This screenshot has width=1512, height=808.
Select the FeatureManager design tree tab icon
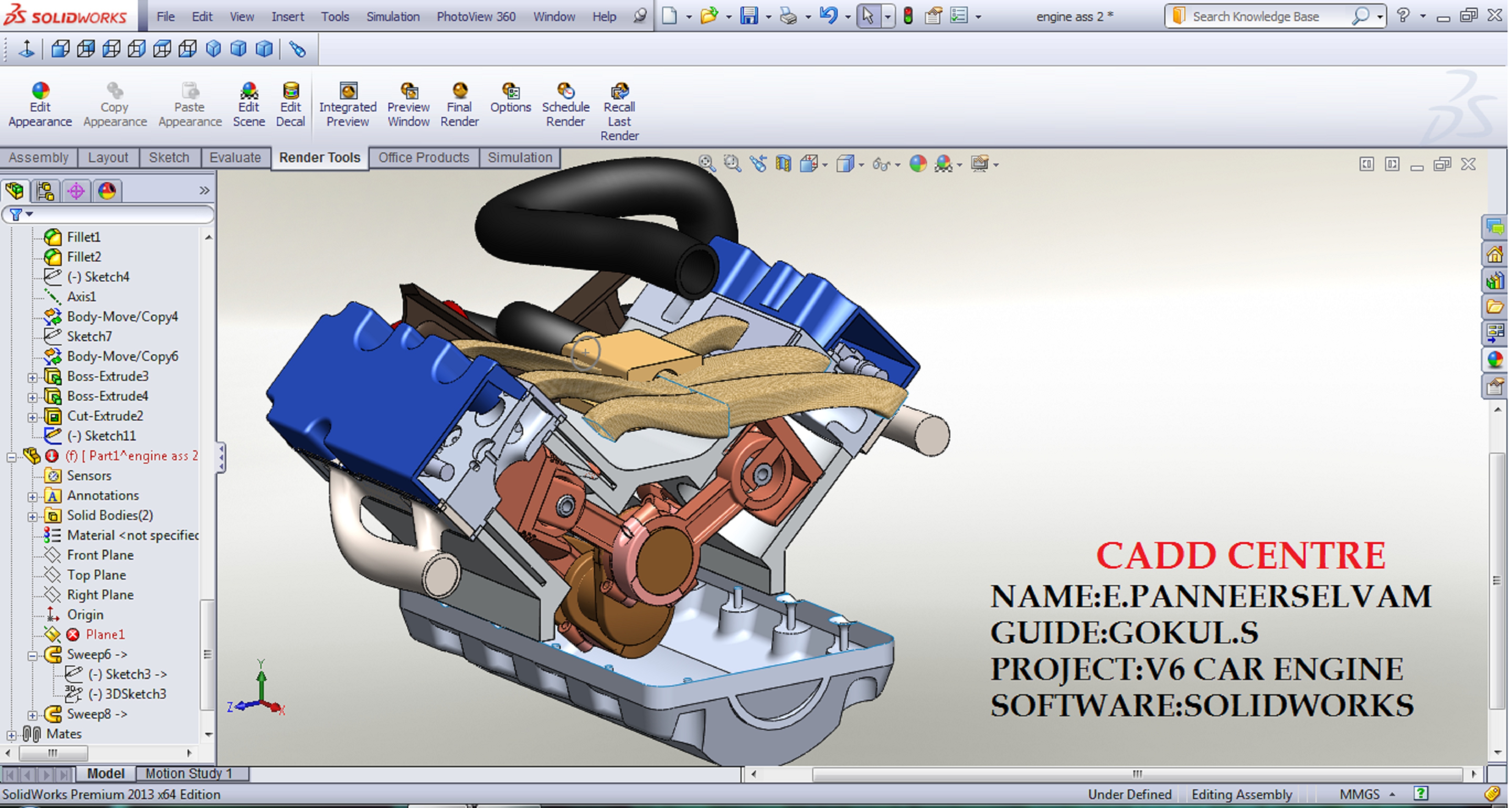(x=15, y=190)
